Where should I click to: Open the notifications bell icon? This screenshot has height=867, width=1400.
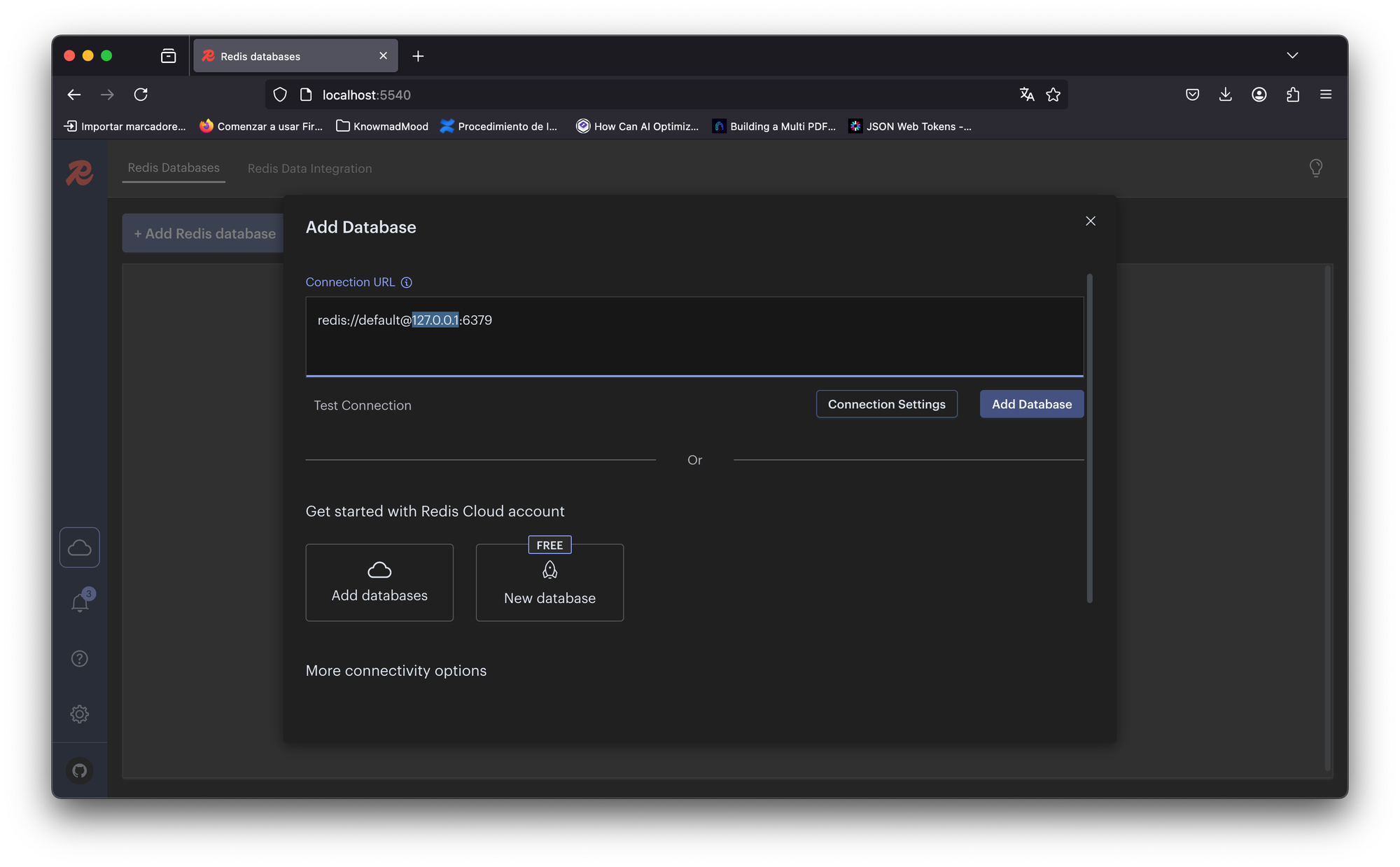80,602
